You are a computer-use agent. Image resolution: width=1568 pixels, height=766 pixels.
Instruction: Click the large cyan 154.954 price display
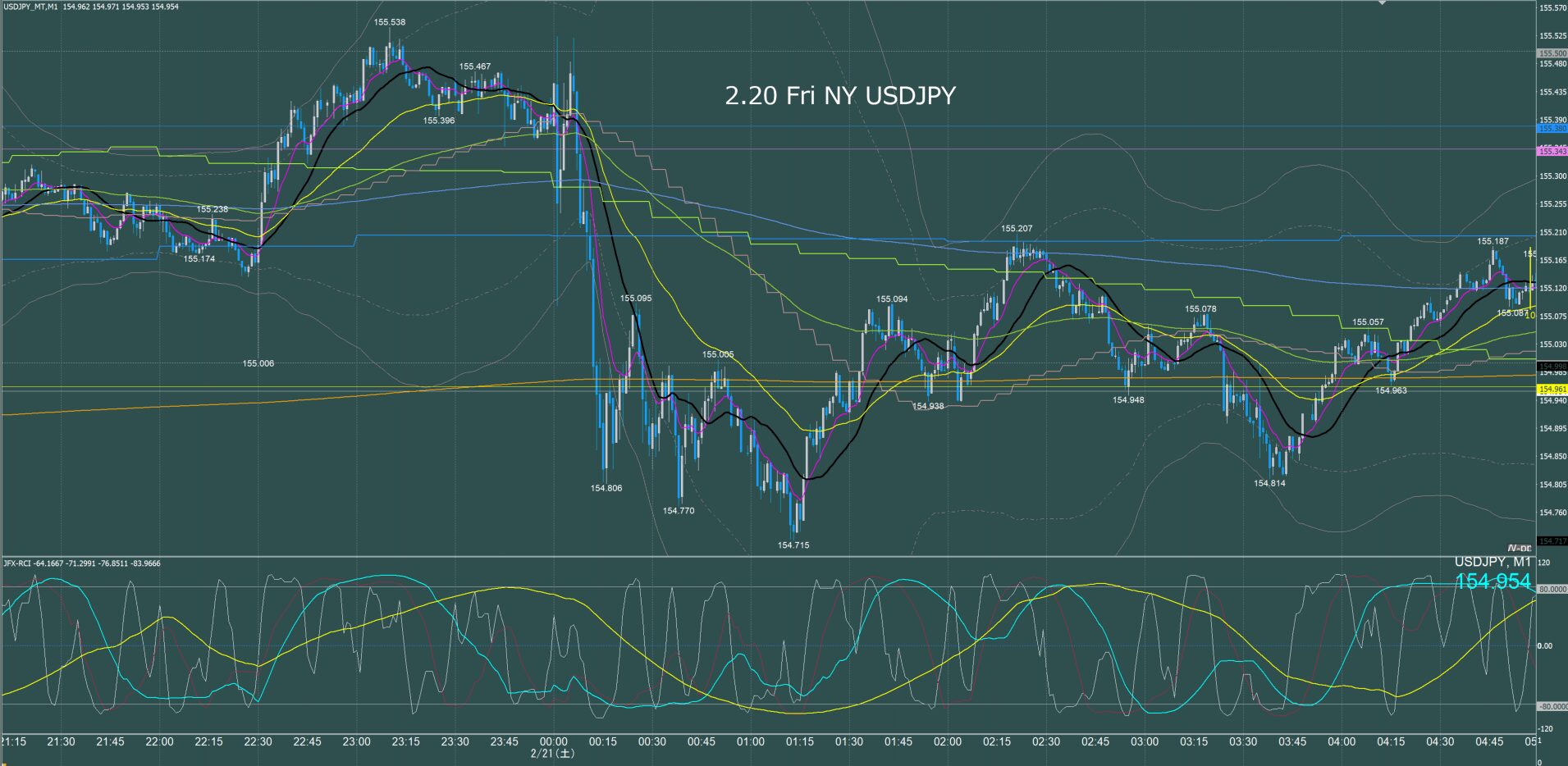pos(1493,581)
